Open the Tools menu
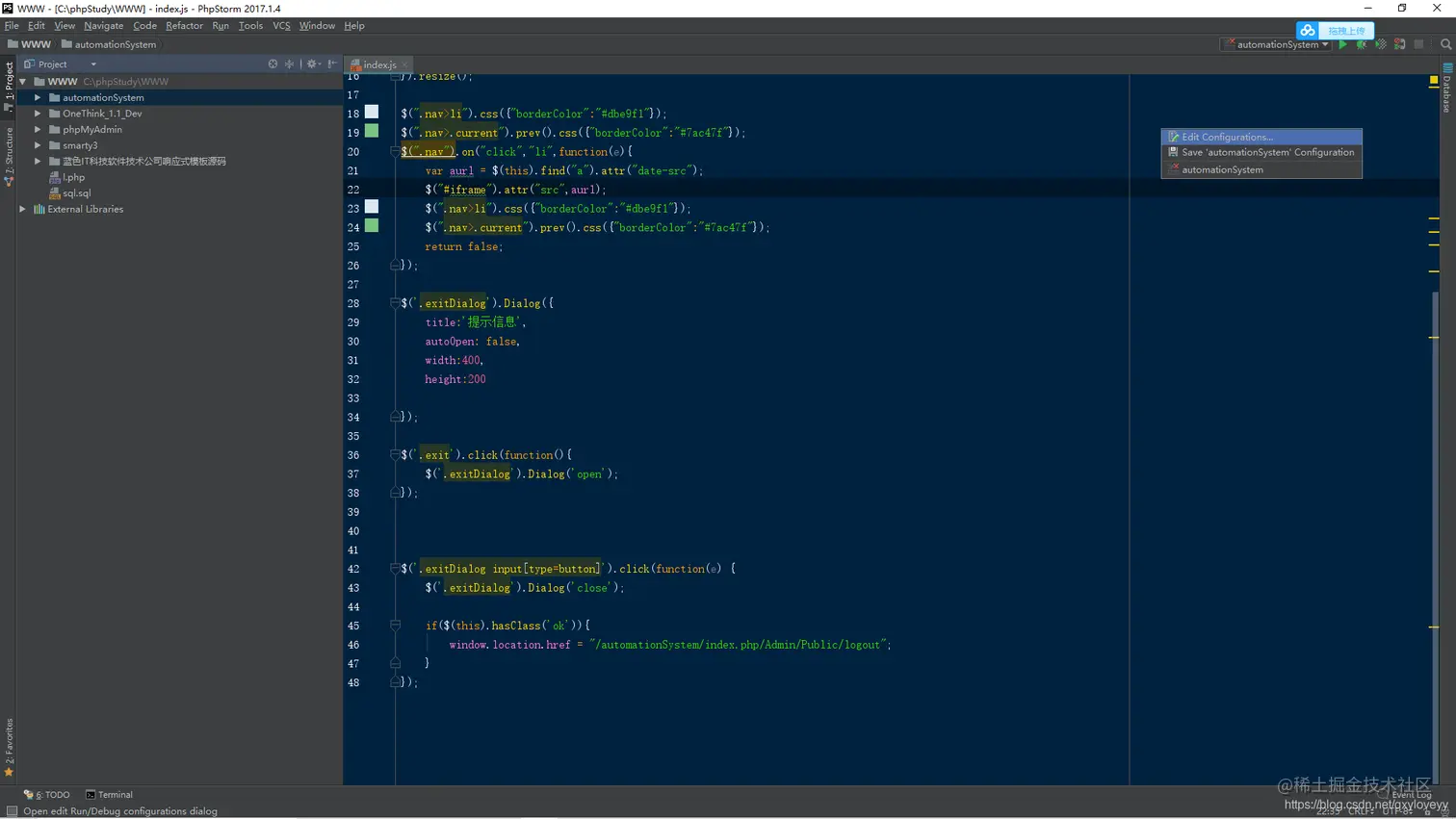Screen dimensions: 1456x819 (250, 26)
